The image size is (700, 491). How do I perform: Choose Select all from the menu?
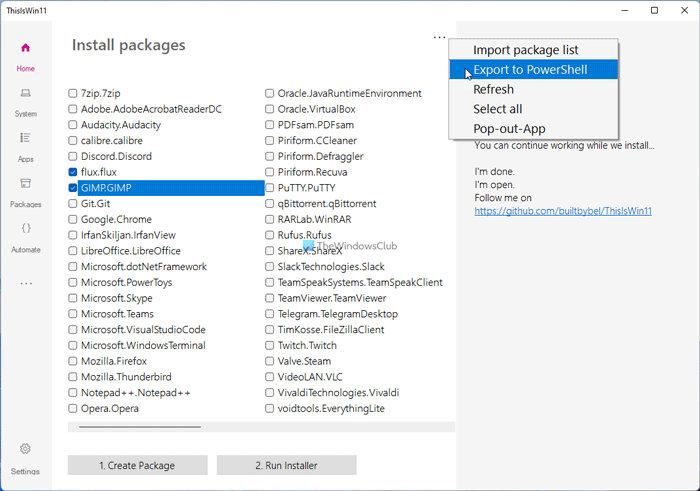[533, 109]
